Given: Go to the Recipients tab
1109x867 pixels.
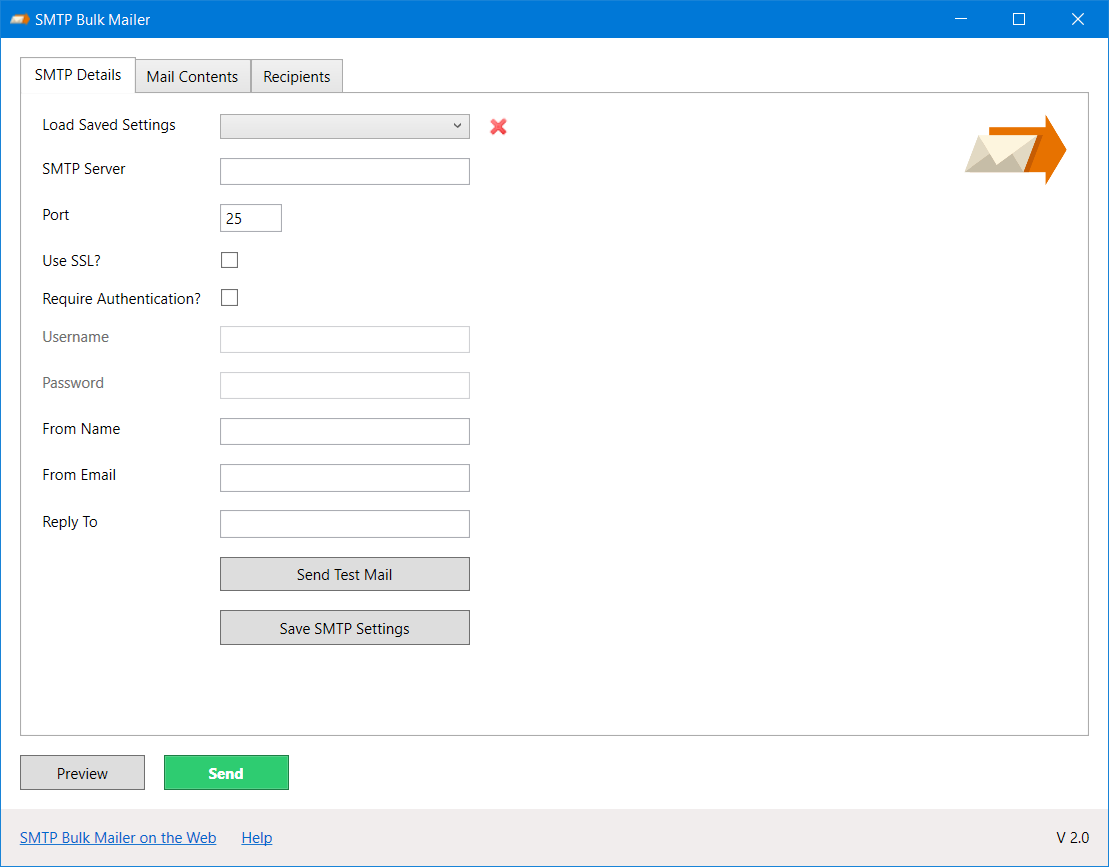Looking at the screenshot, I should point(297,76).
